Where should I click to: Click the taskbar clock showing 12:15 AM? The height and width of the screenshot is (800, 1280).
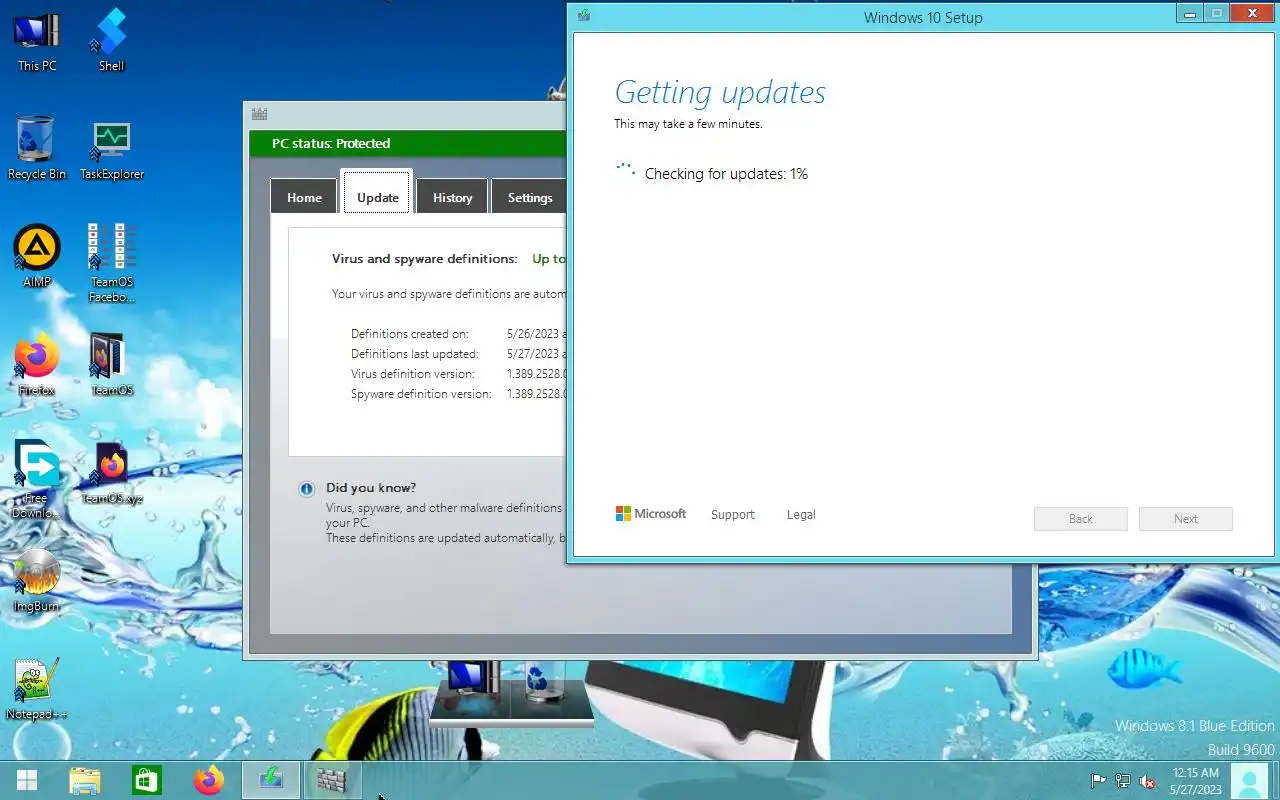[1195, 781]
